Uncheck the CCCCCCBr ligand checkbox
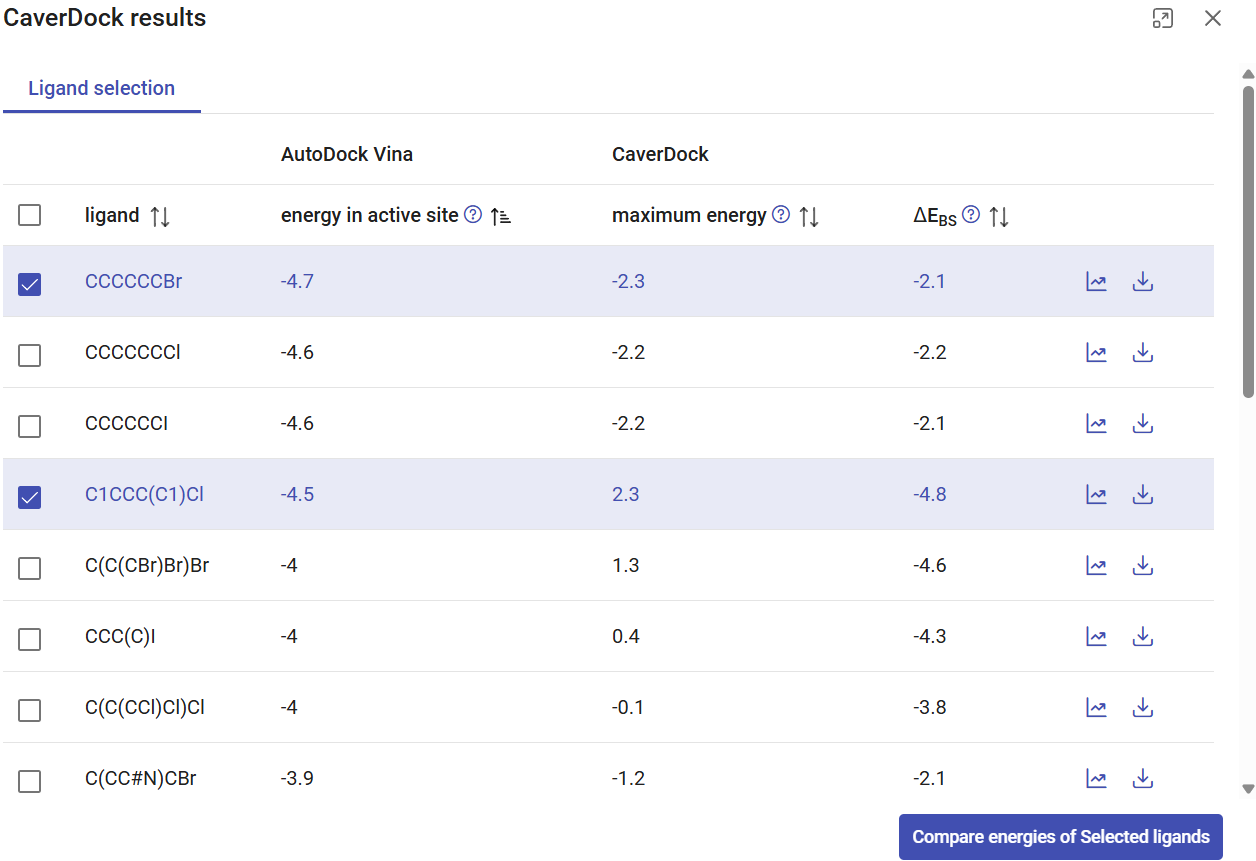Image resolution: width=1256 pixels, height=861 pixels. click(x=30, y=284)
